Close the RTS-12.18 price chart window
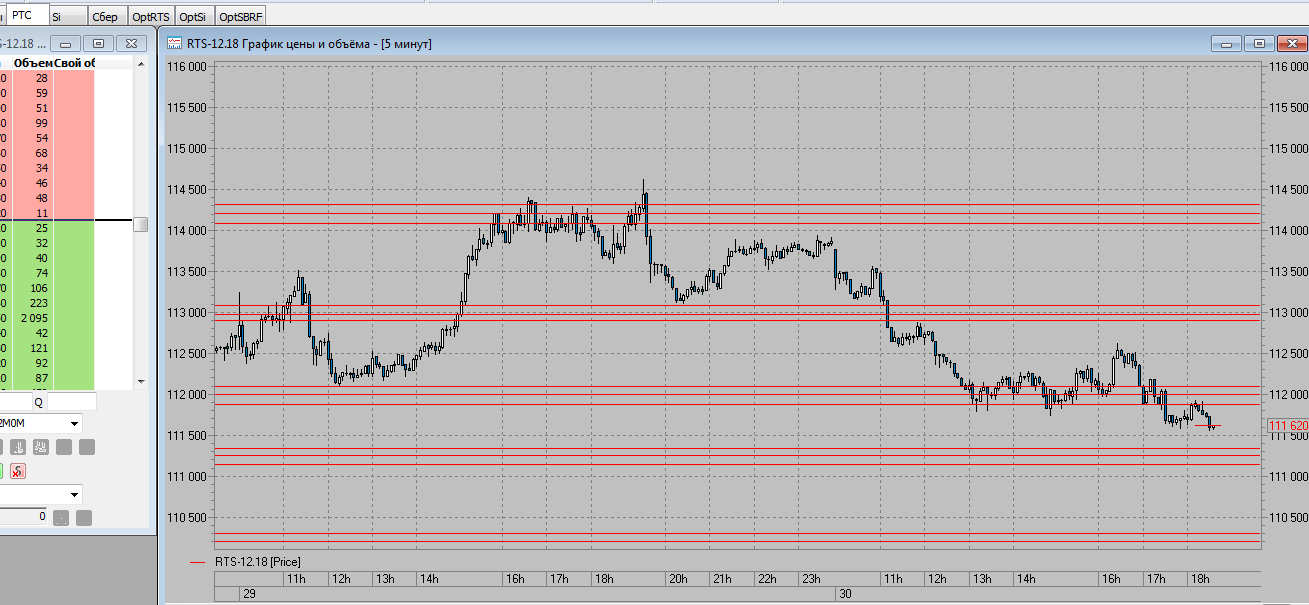Viewport: 1309px width, 605px height. [x=1291, y=43]
